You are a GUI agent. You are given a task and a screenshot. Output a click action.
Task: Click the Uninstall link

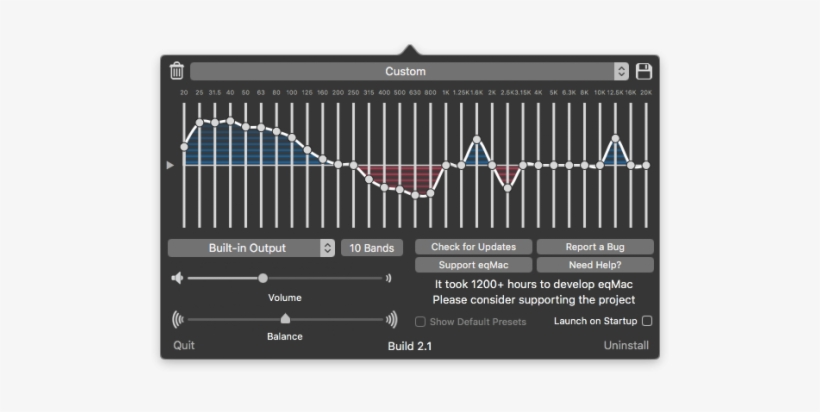click(627, 345)
